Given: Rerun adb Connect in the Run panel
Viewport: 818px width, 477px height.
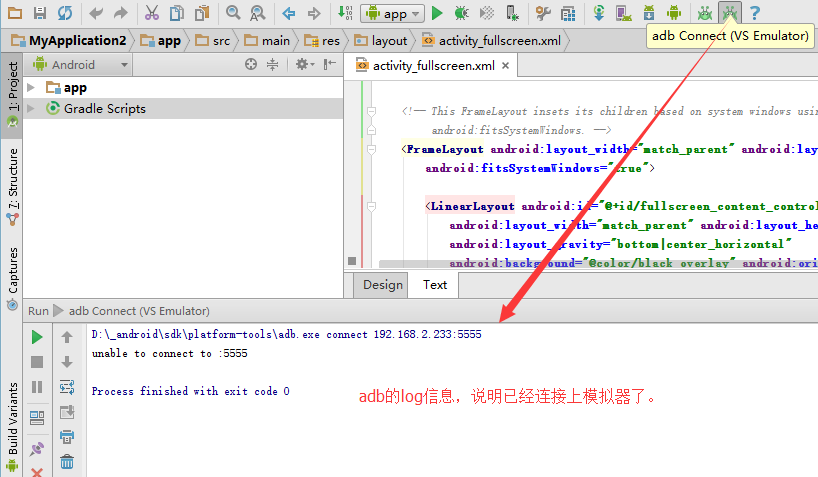Looking at the screenshot, I should [37, 337].
